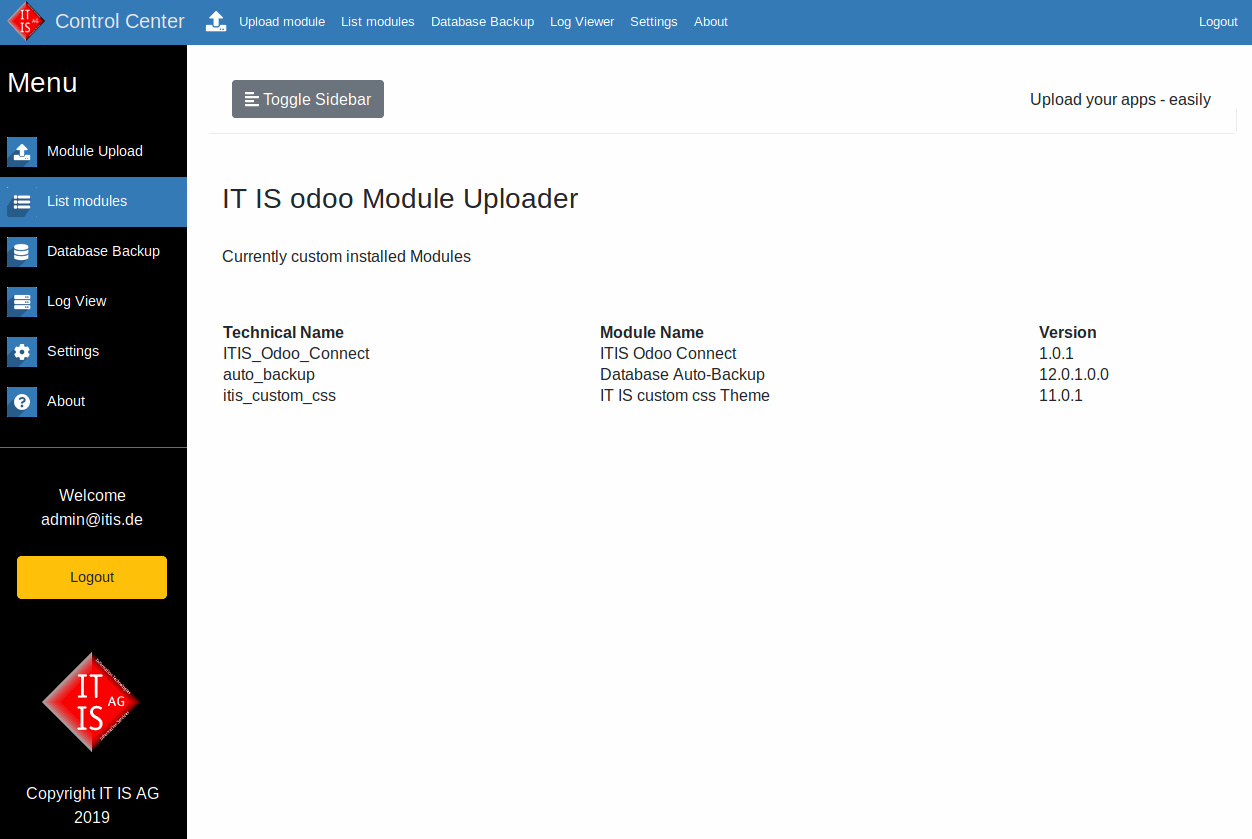Click version 12.0.1.0.0 cell
Image resolution: width=1252 pixels, height=839 pixels.
click(x=1074, y=374)
